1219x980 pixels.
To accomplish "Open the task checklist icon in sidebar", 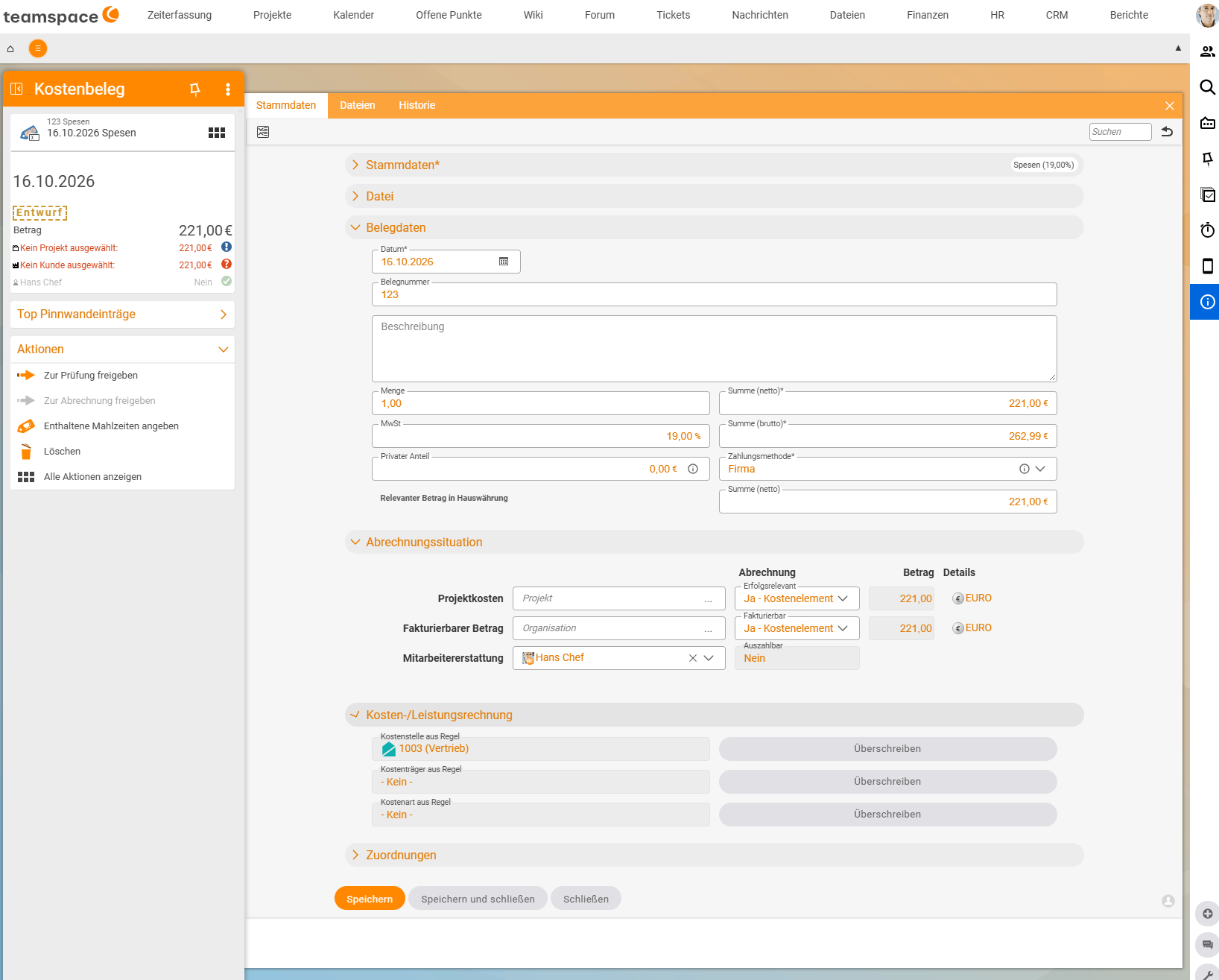I will 1208,195.
